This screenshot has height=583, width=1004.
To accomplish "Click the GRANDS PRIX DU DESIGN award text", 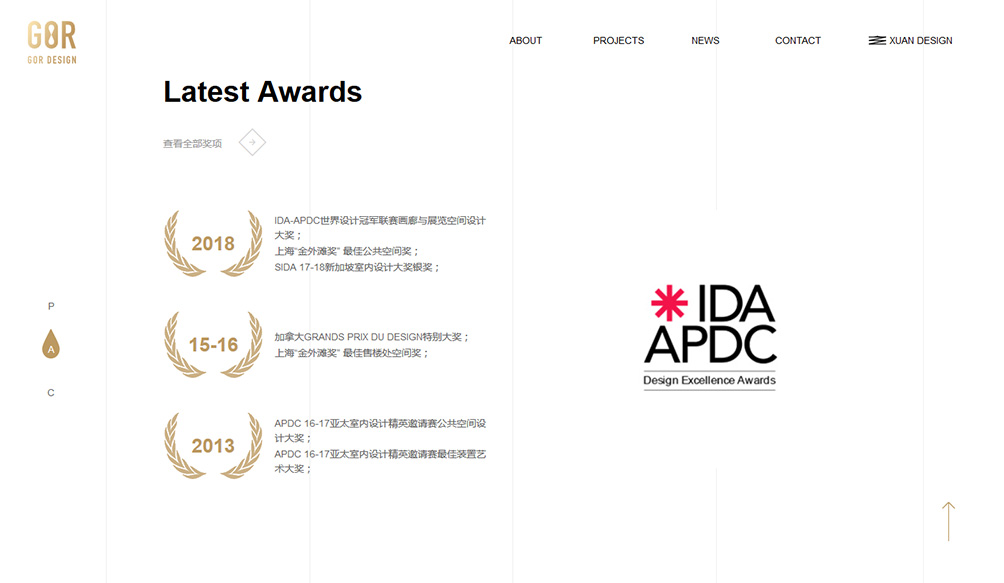I will (x=372, y=337).
